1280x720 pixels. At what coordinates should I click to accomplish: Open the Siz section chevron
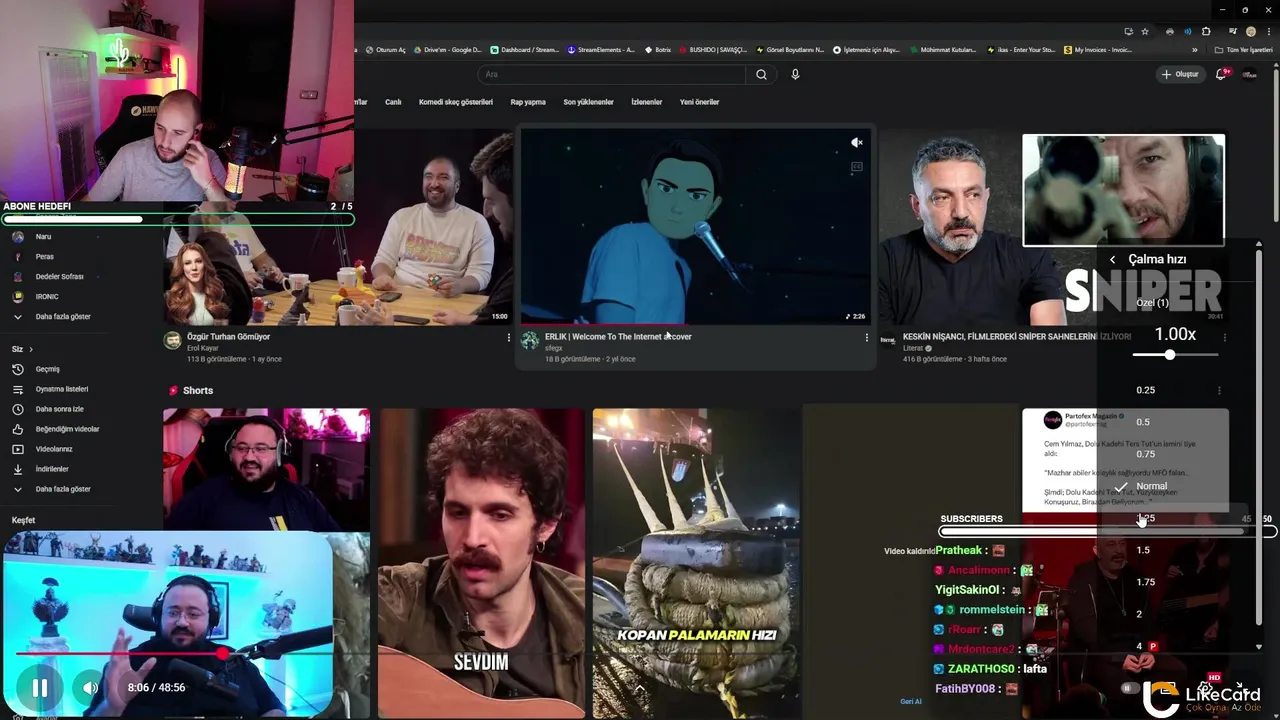pyautogui.click(x=31, y=349)
